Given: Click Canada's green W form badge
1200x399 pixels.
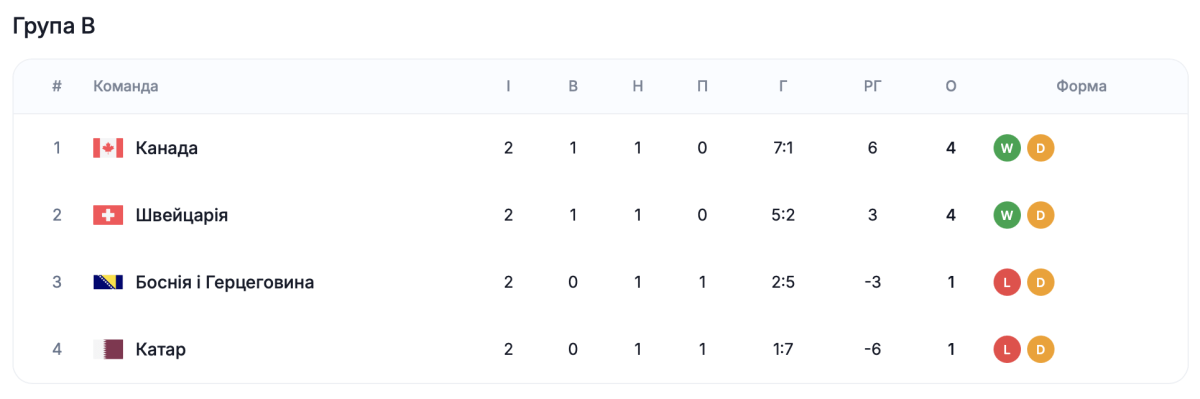Looking at the screenshot, I should (1007, 148).
